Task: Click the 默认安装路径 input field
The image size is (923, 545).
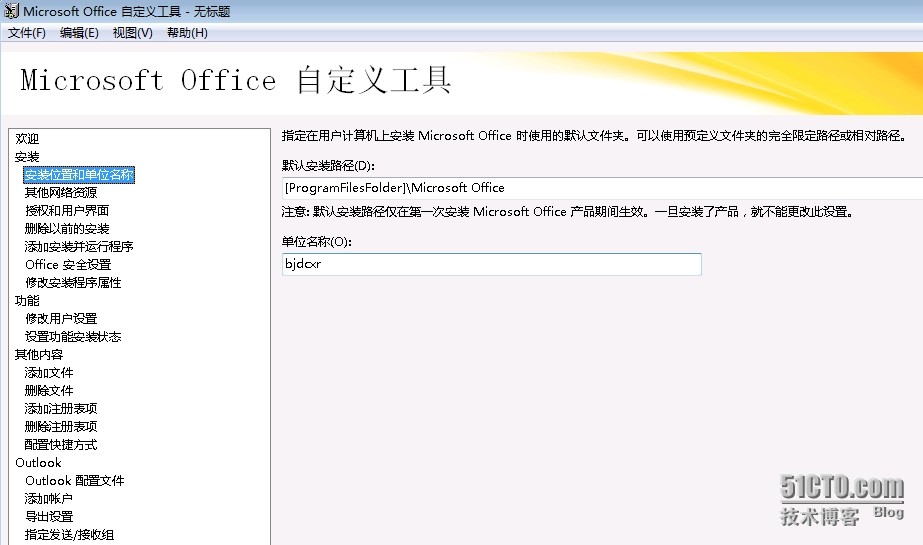Action: click(x=602, y=188)
